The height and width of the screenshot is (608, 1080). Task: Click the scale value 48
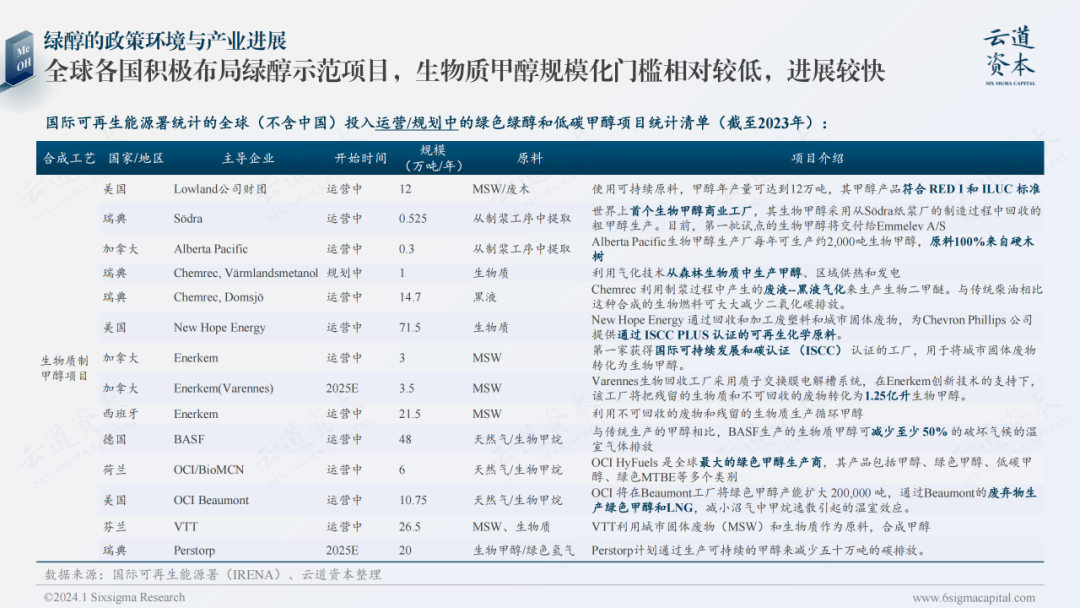[x=405, y=439]
